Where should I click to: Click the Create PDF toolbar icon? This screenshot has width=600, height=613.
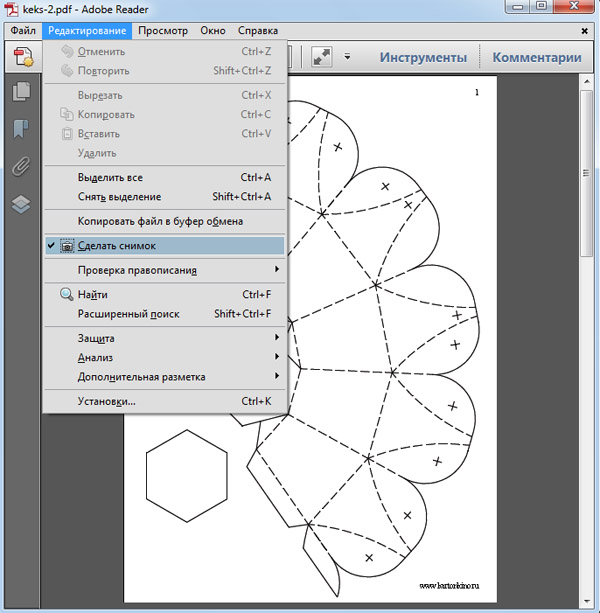(x=22, y=57)
